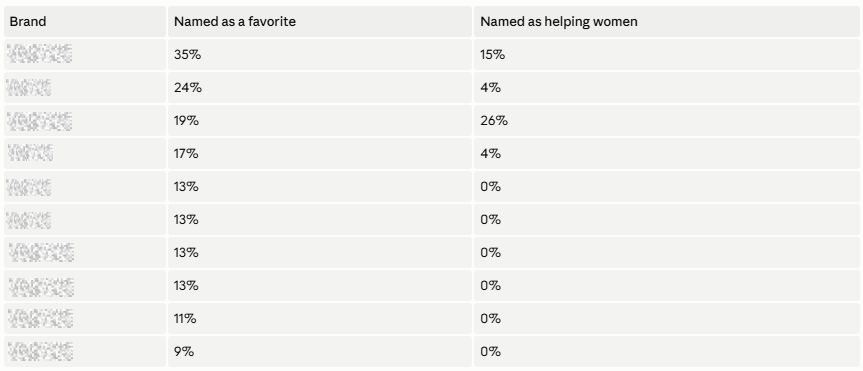Select the 17% favorite value

(186, 154)
